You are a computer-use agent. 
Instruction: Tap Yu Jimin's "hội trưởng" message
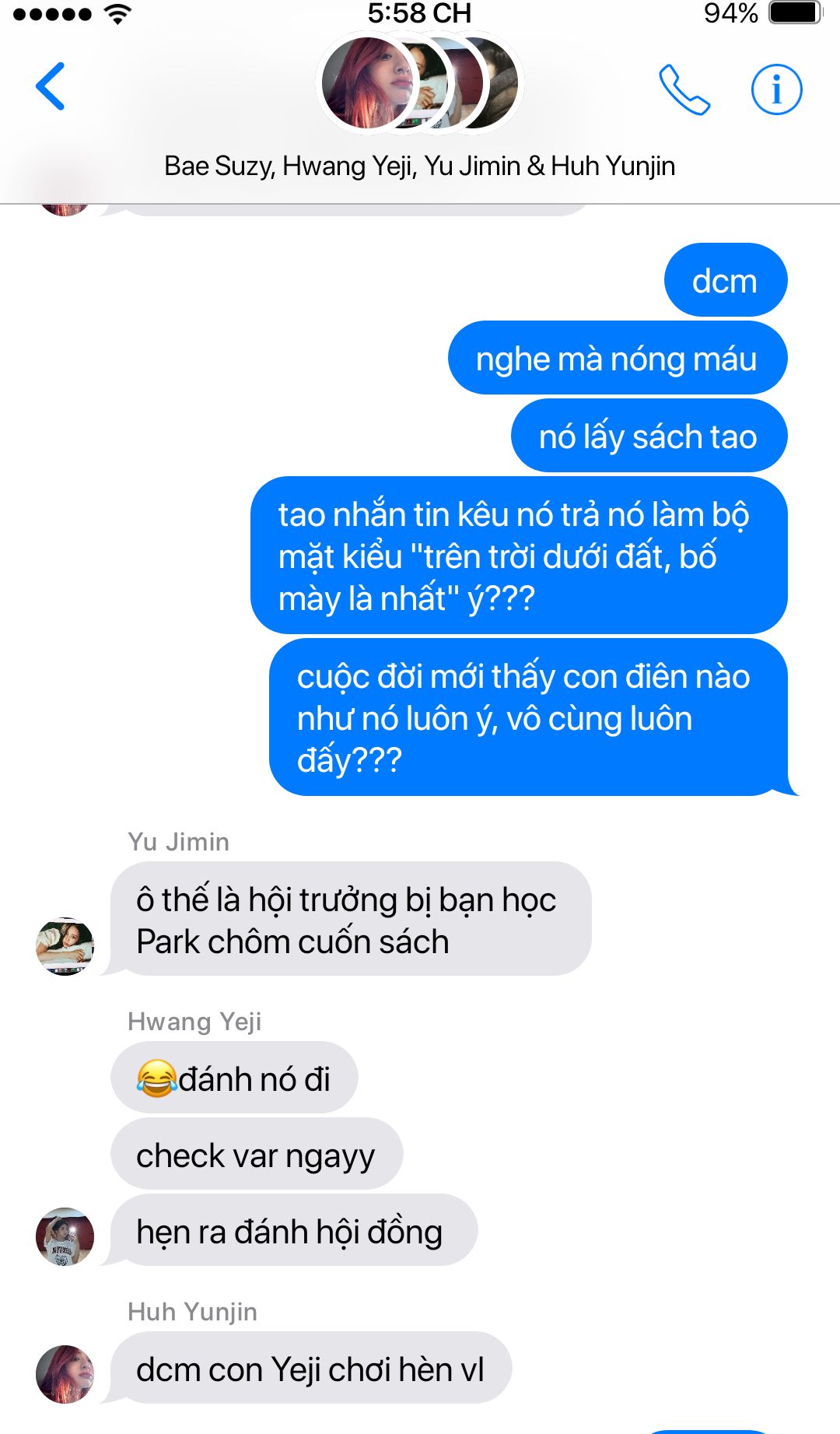point(351,919)
